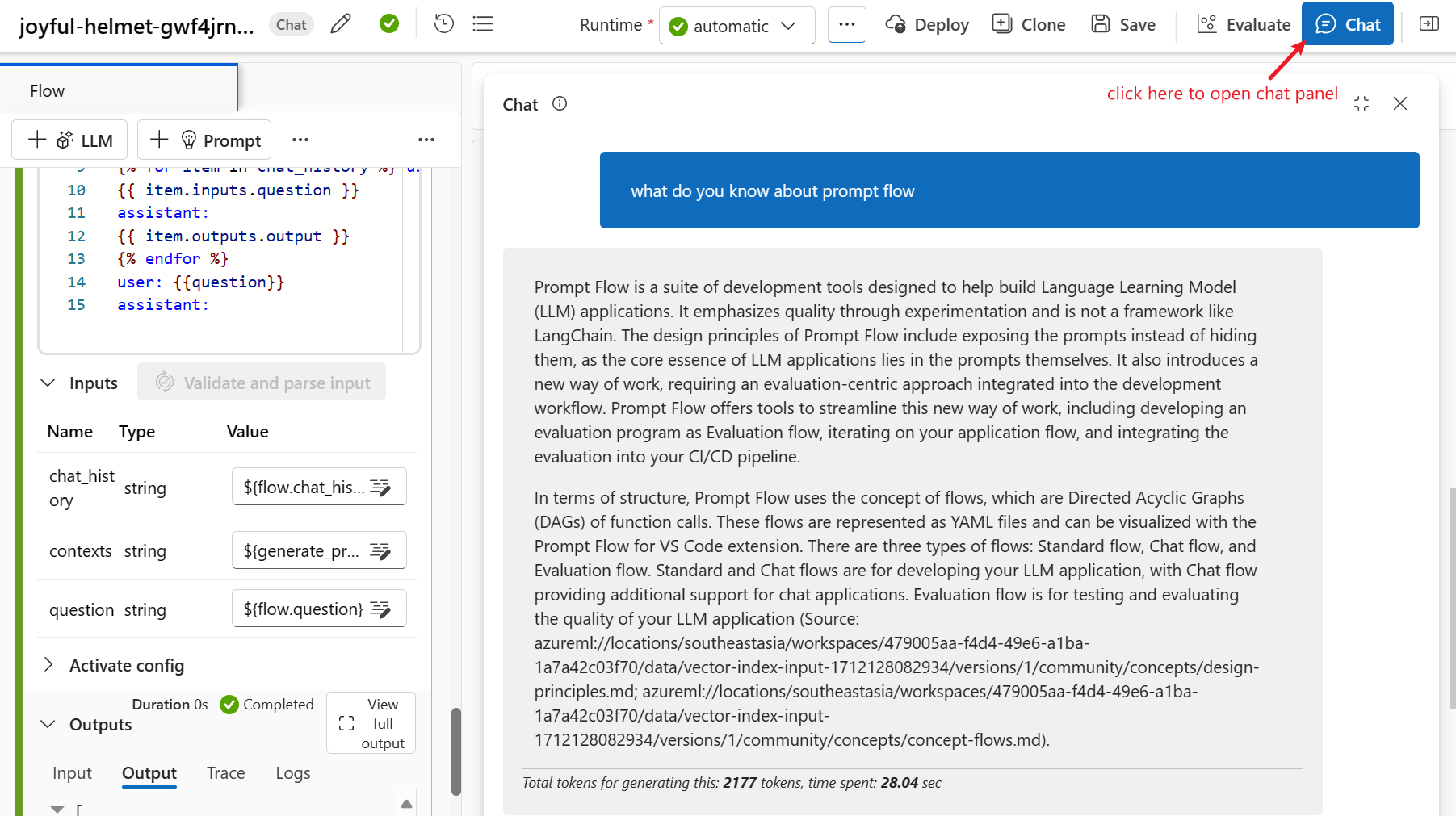
Task: Click the Value column header
Action: (248, 432)
